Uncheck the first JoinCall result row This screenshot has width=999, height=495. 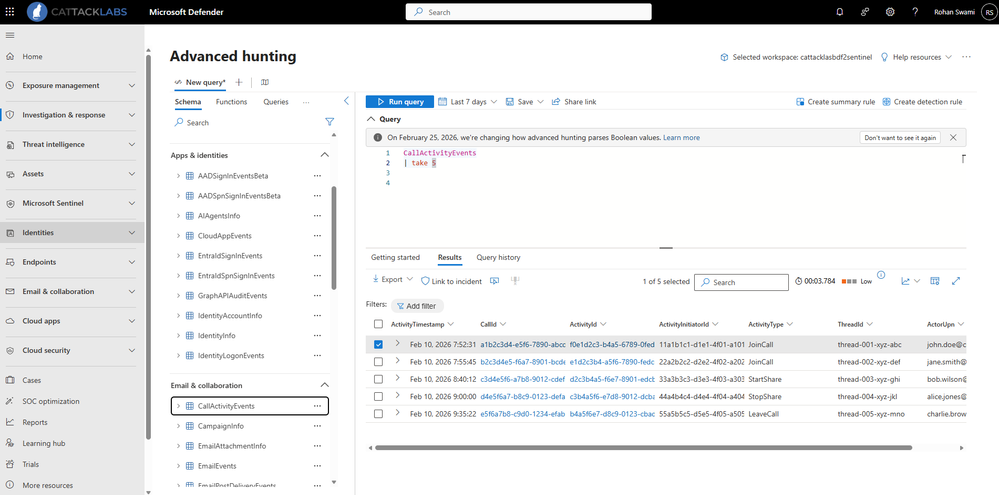point(378,345)
